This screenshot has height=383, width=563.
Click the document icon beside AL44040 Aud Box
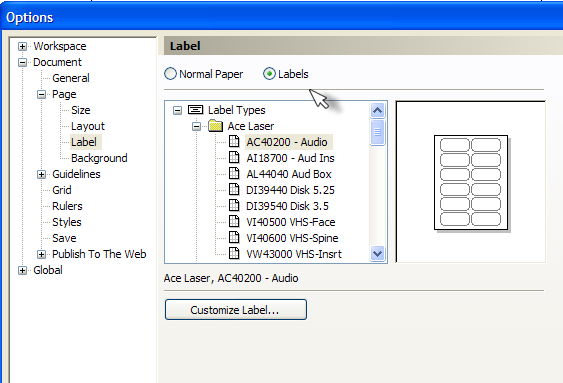point(234,173)
